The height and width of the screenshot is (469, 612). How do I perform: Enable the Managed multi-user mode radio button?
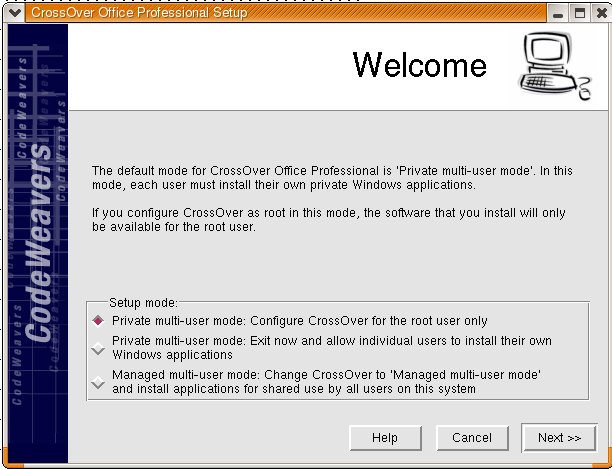[98, 381]
